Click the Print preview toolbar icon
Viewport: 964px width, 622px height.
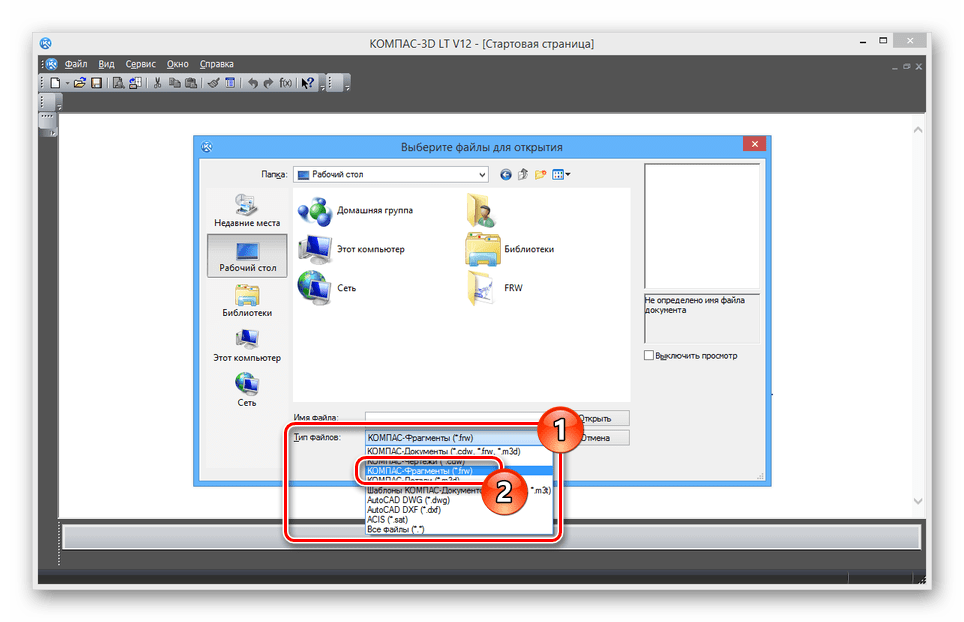pos(119,83)
